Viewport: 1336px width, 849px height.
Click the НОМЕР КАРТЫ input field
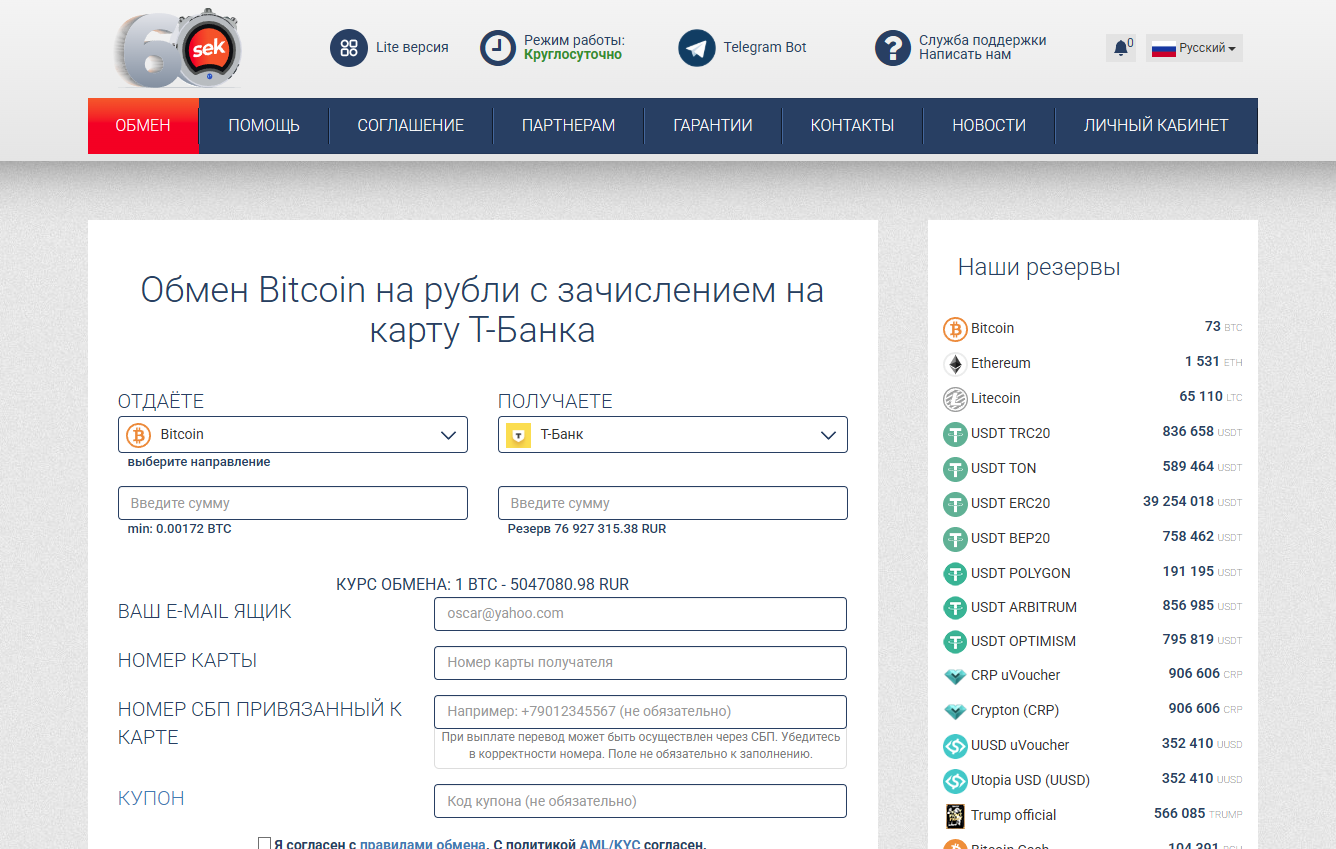tap(640, 662)
